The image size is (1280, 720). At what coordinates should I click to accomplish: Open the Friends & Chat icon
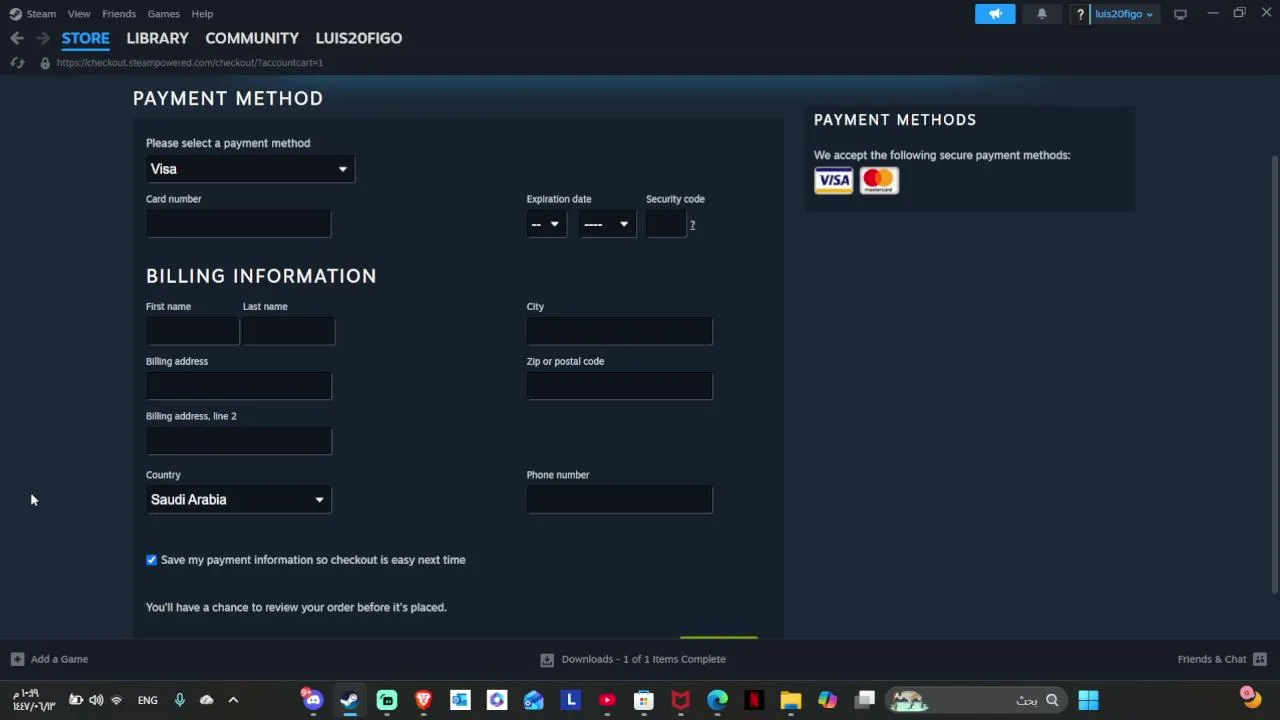(x=1260, y=659)
